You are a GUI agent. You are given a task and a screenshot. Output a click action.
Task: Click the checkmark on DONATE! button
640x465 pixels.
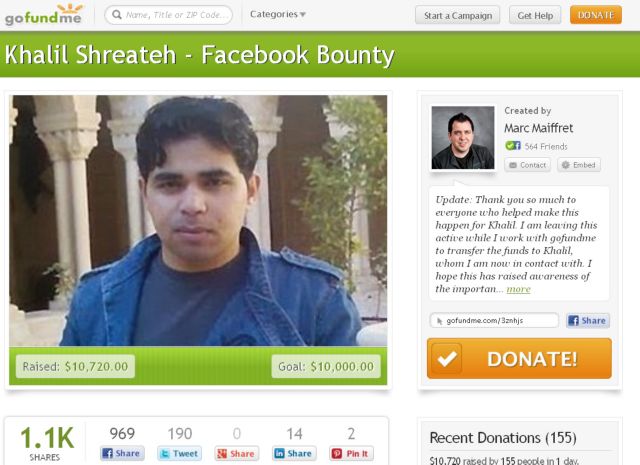coord(447,358)
